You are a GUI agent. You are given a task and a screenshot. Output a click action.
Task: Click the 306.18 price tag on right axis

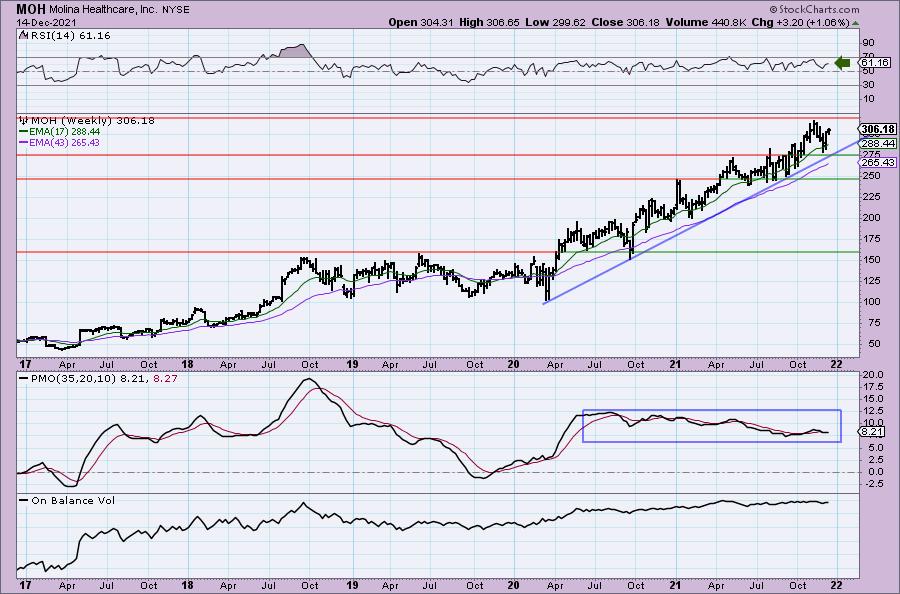tap(878, 129)
